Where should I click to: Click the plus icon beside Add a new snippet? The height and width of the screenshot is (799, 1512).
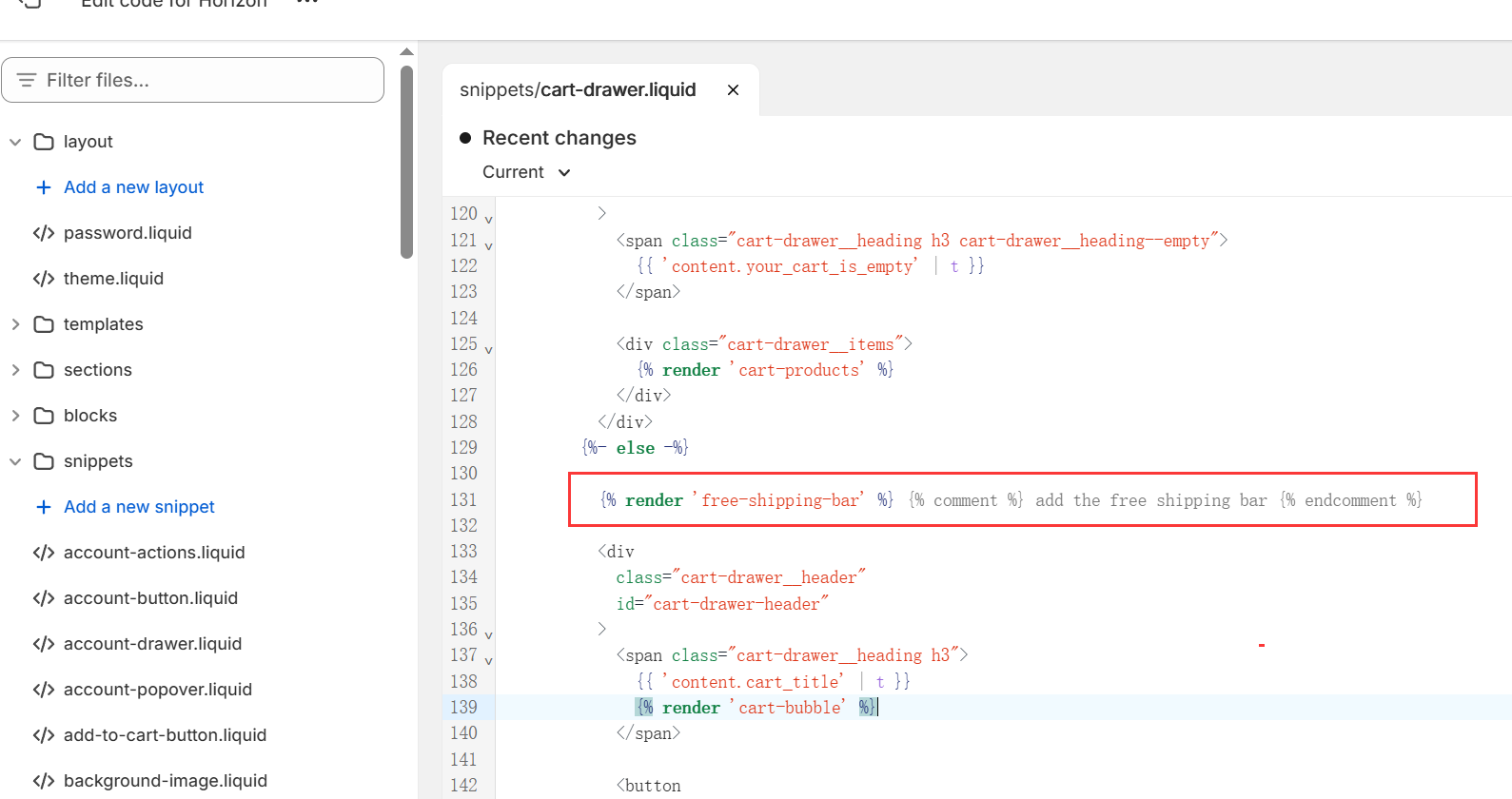(x=43, y=507)
